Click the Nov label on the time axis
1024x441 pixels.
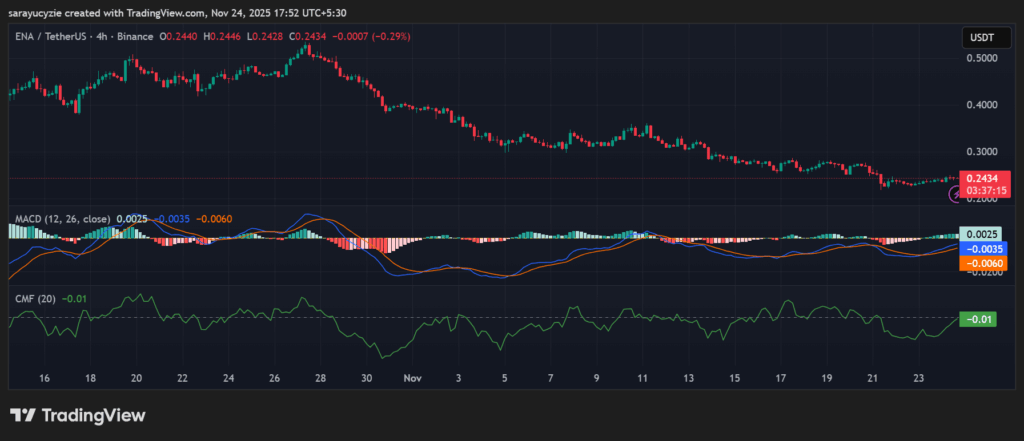412,378
